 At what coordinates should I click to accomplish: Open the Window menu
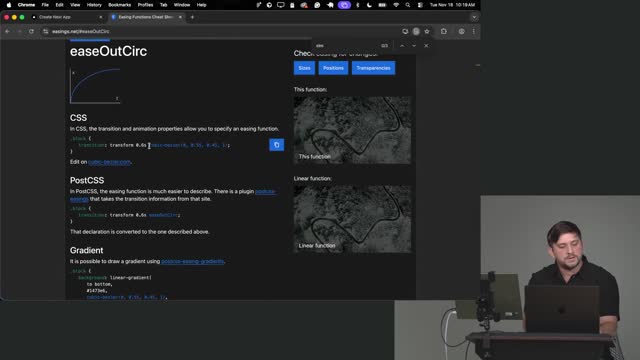[182, 5]
